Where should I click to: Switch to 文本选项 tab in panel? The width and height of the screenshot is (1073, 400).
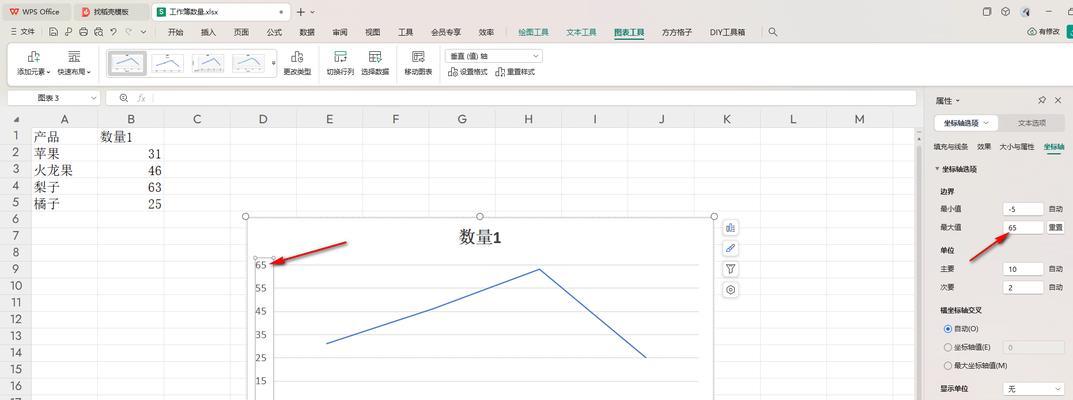tap(1032, 123)
